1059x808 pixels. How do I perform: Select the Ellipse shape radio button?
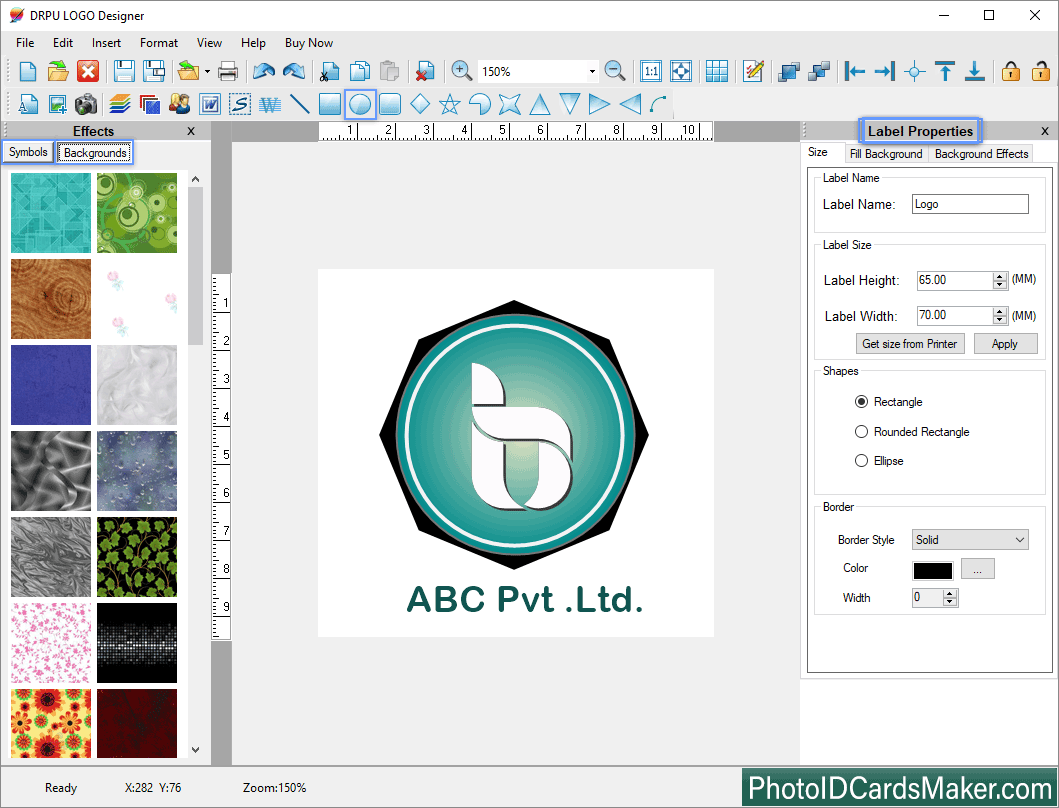pyautogui.click(x=861, y=461)
